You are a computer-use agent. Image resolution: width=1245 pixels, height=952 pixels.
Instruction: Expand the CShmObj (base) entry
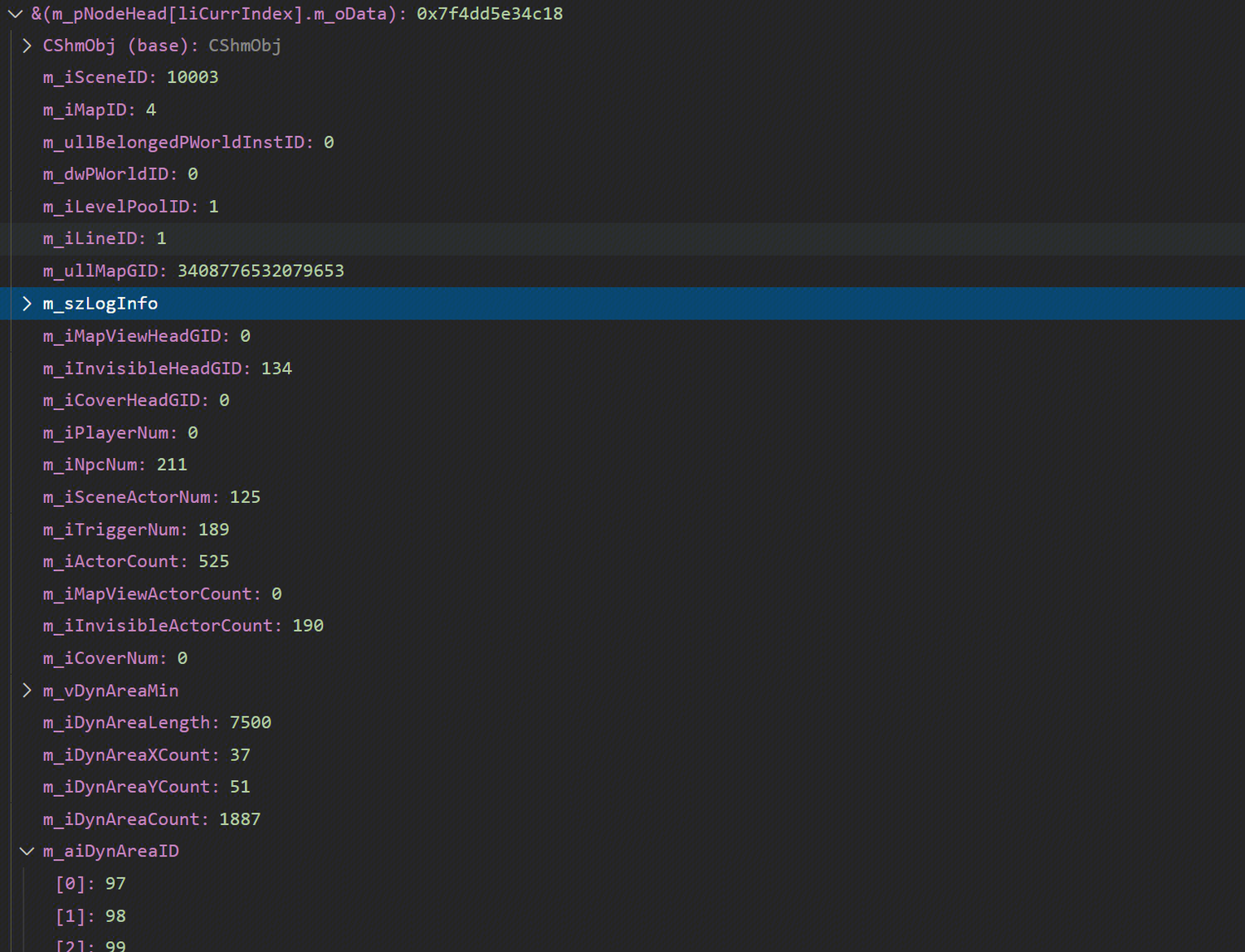coord(27,46)
